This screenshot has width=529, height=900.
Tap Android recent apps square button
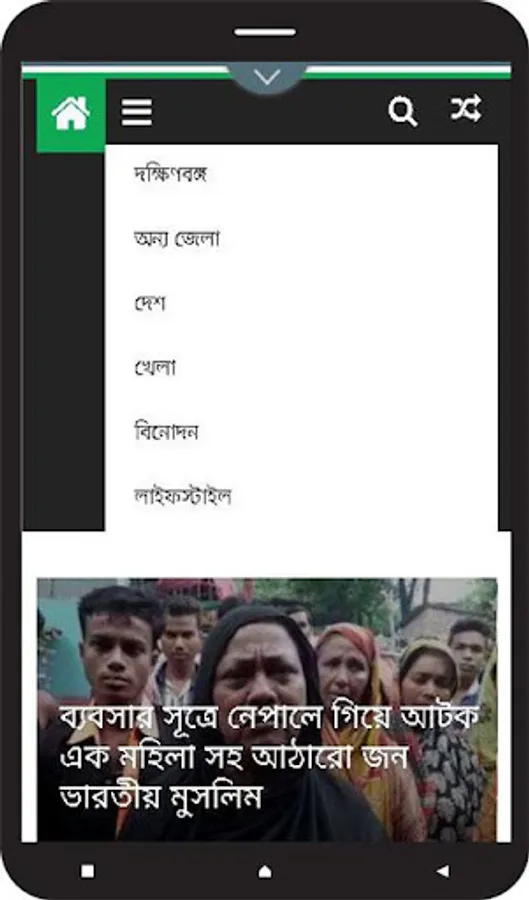87,871
